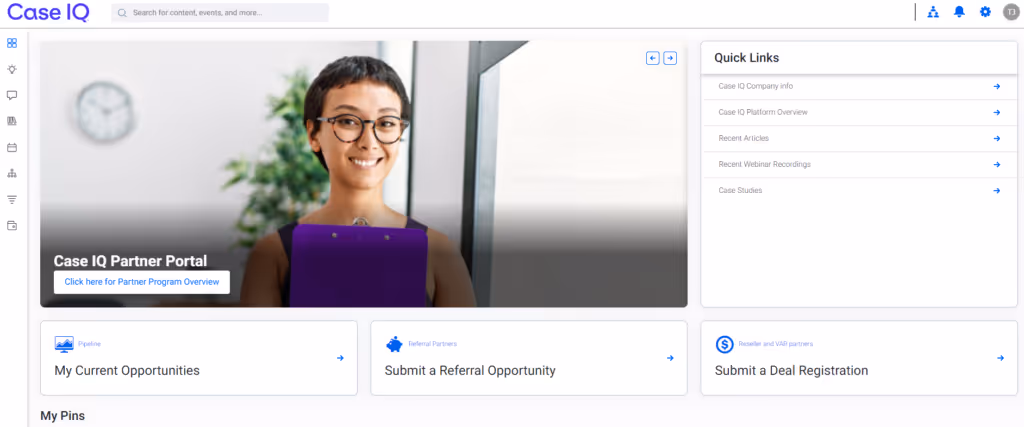Click the Case IQ Partner Portal banner title
This screenshot has height=427, width=1024.
pos(131,261)
